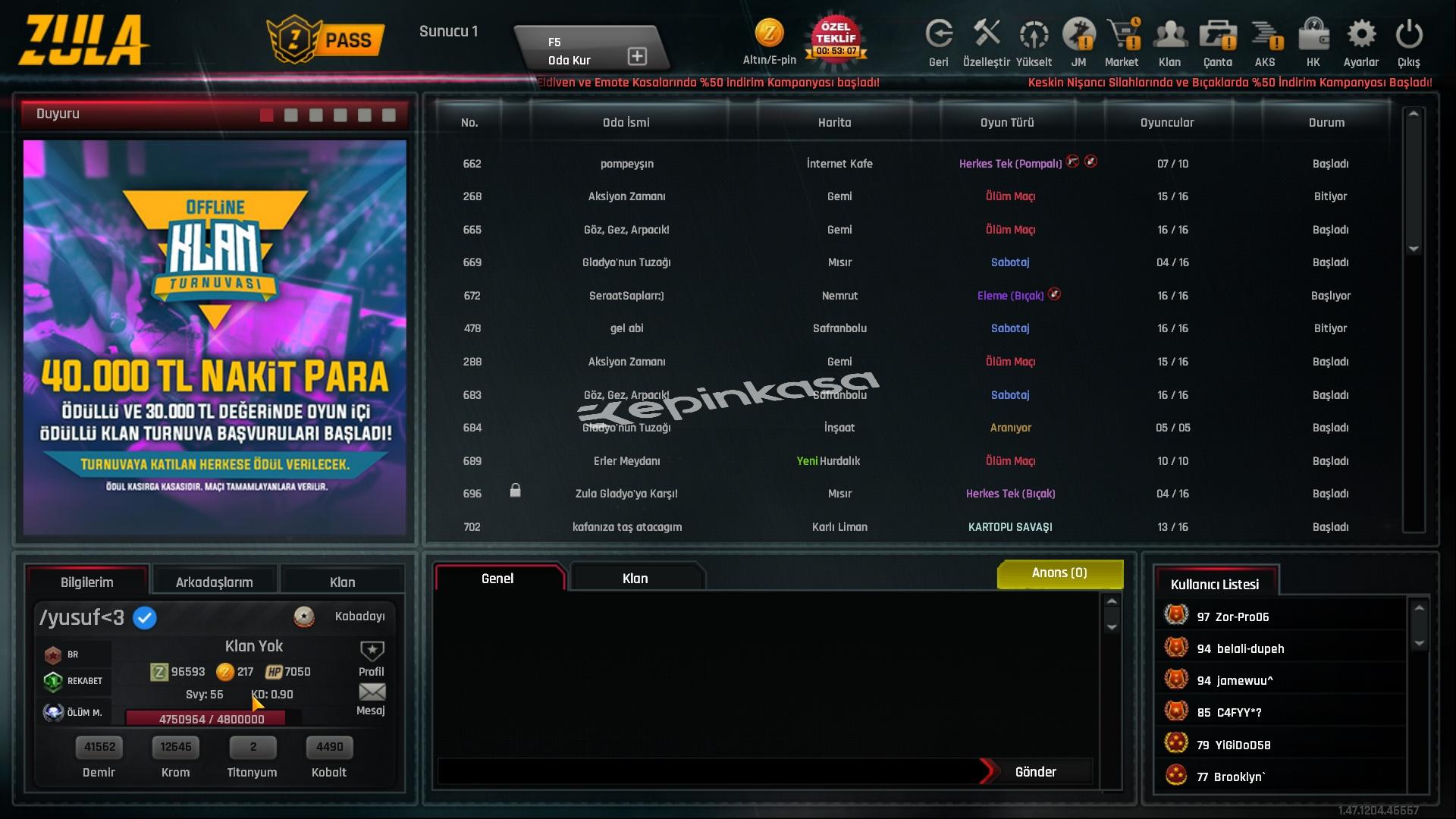Click user list scroll down arrow
Image resolution: width=1456 pixels, height=819 pixels.
1419,643
